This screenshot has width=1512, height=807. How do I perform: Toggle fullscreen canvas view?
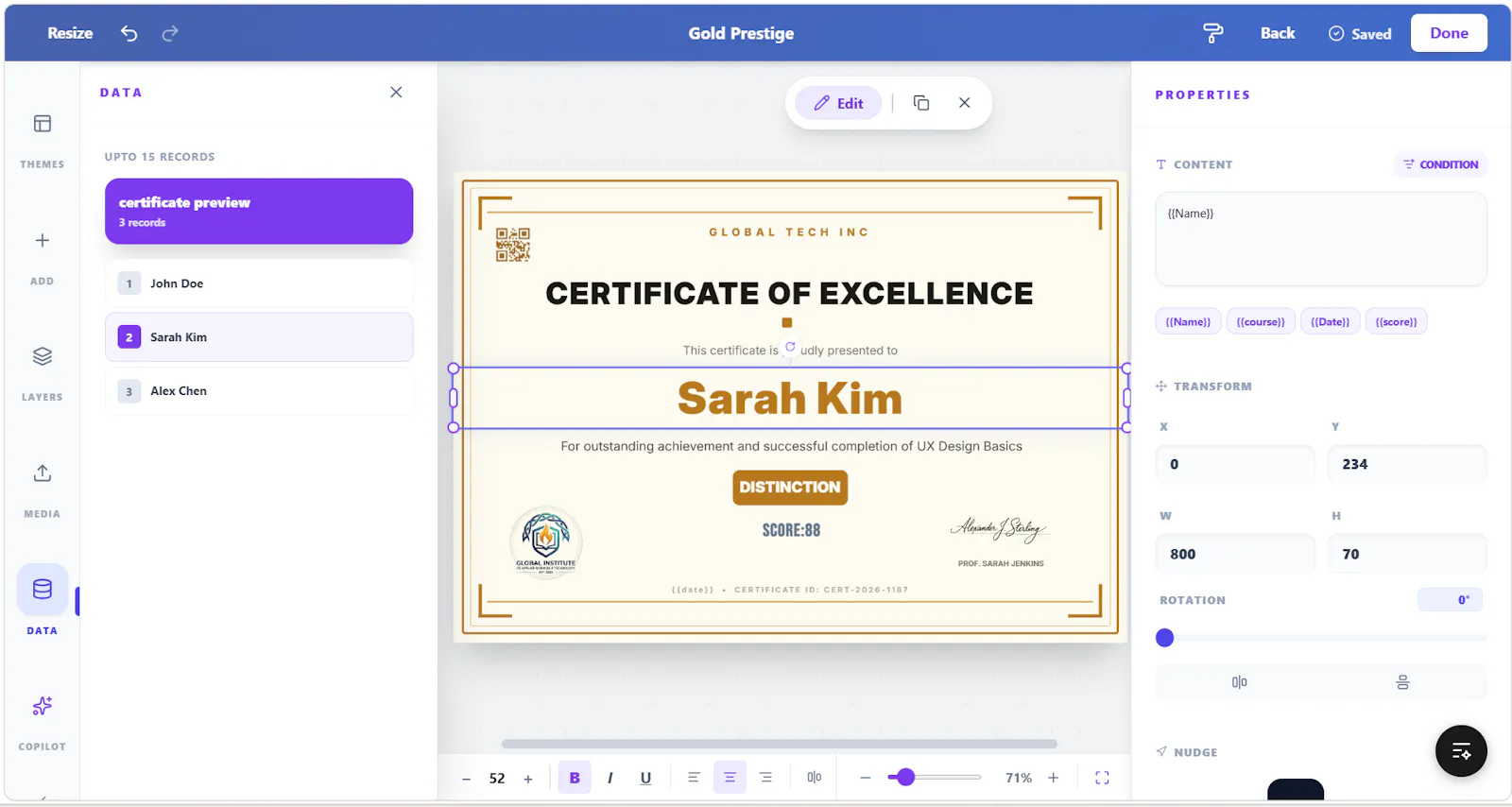coord(1102,778)
